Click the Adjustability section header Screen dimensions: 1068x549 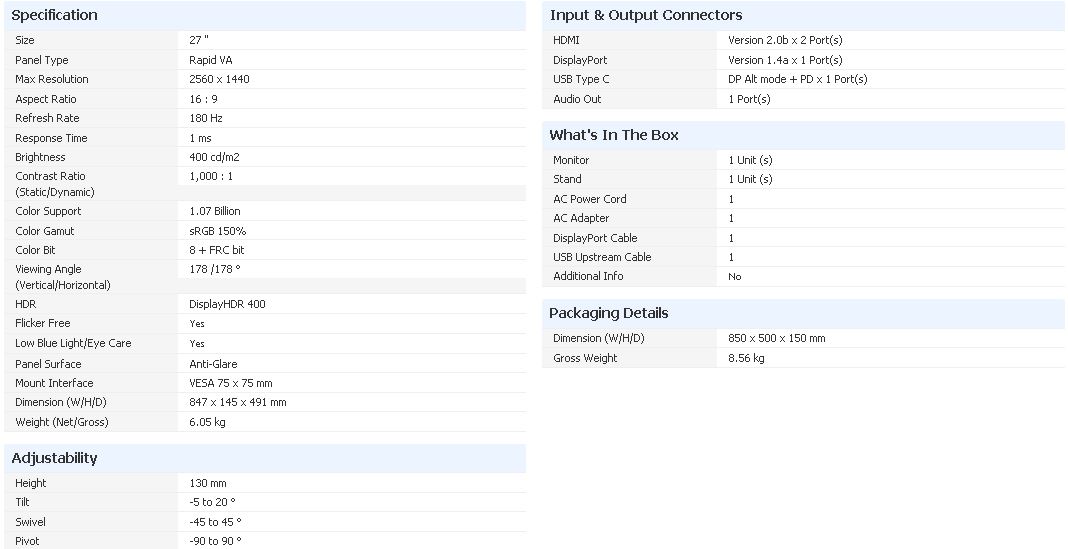[x=55, y=458]
